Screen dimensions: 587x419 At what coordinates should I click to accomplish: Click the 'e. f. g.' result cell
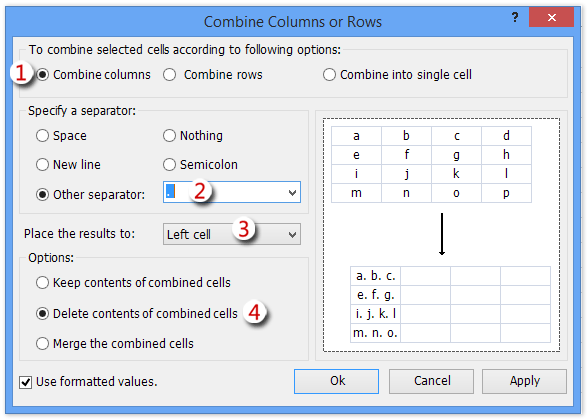pos(375,295)
